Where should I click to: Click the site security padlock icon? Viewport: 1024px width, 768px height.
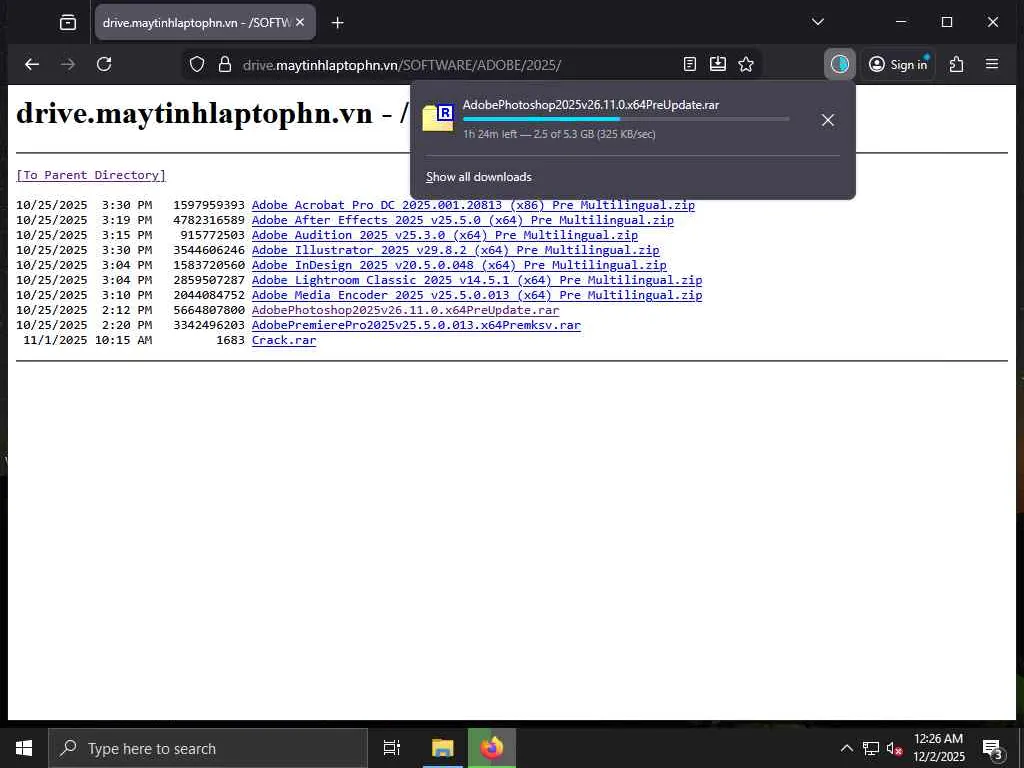[225, 64]
